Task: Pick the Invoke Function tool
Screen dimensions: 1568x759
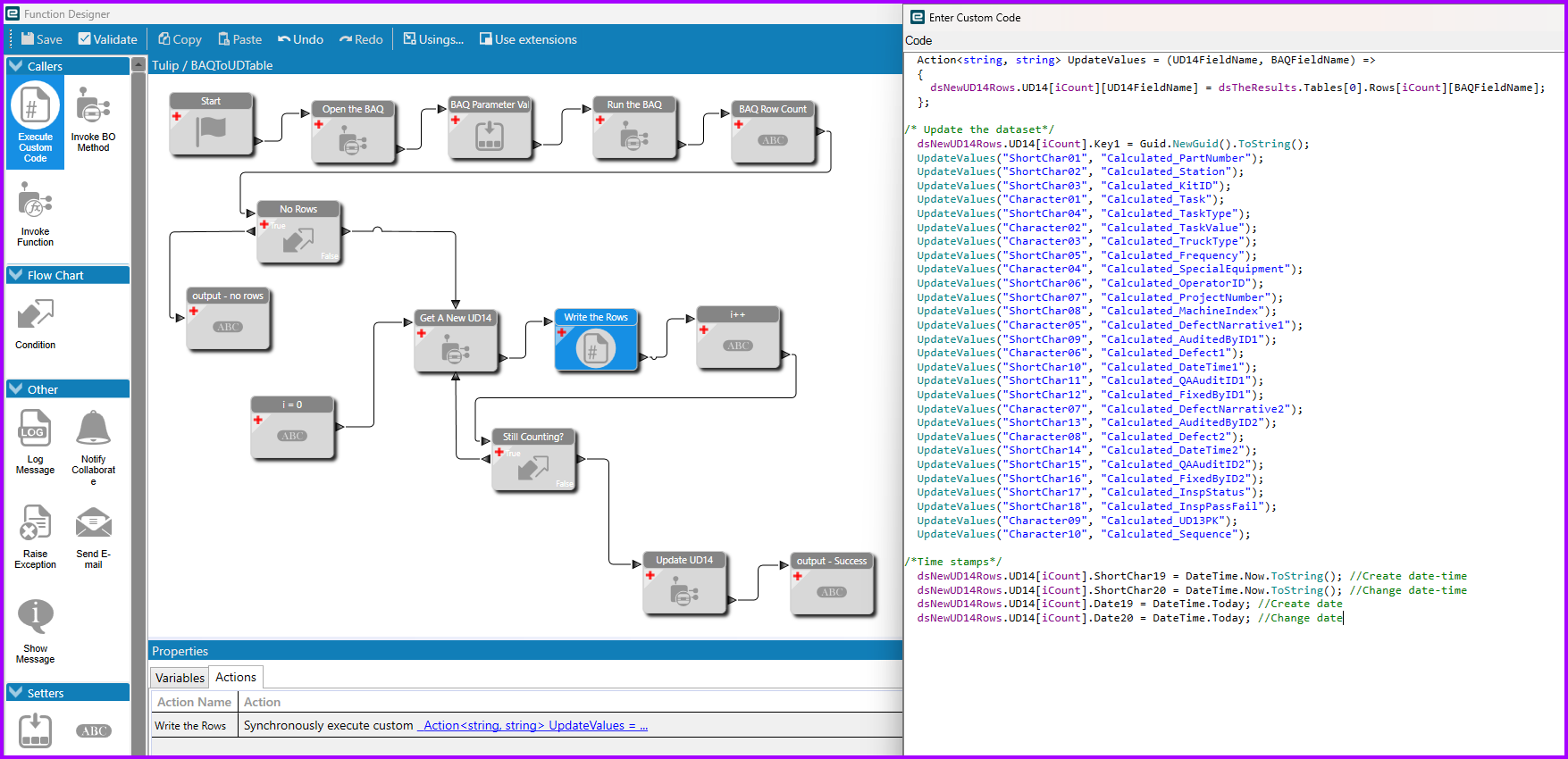Action: tap(35, 214)
